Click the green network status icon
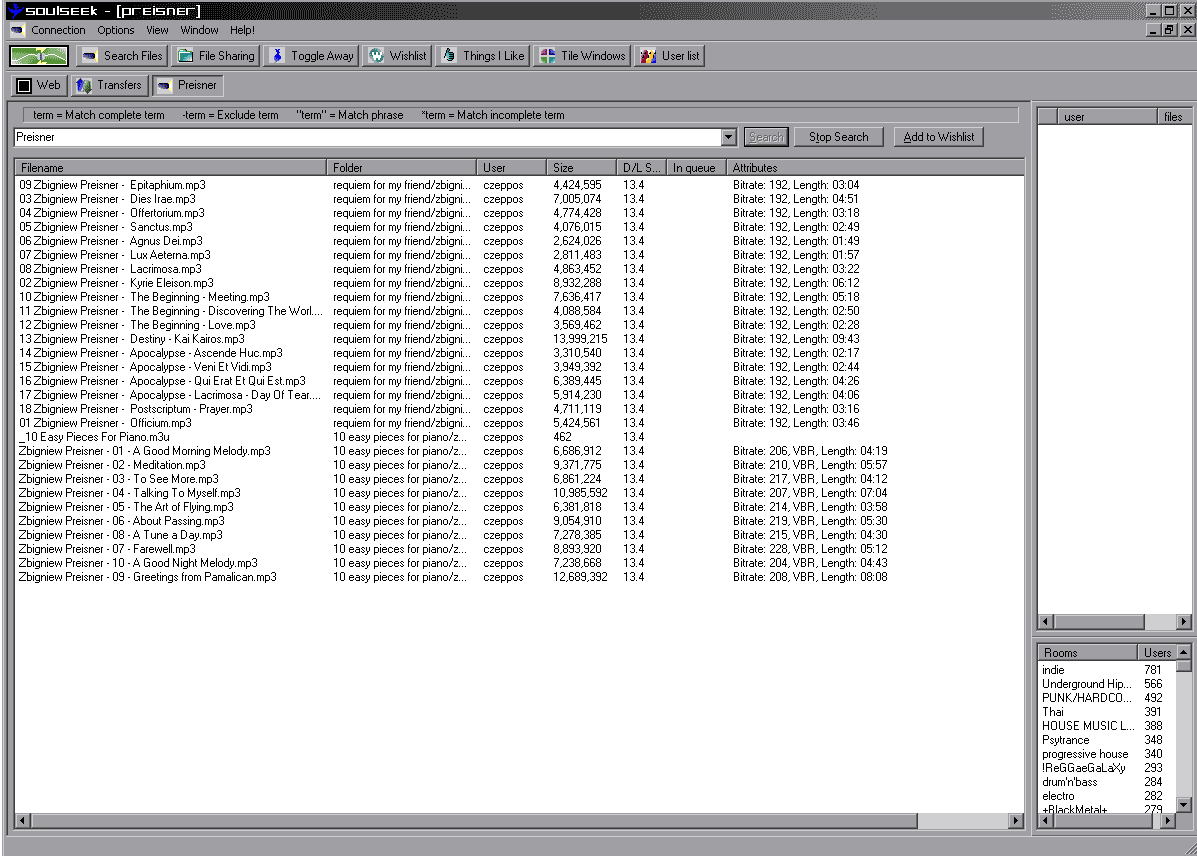This screenshot has width=1197, height=856. coord(39,56)
